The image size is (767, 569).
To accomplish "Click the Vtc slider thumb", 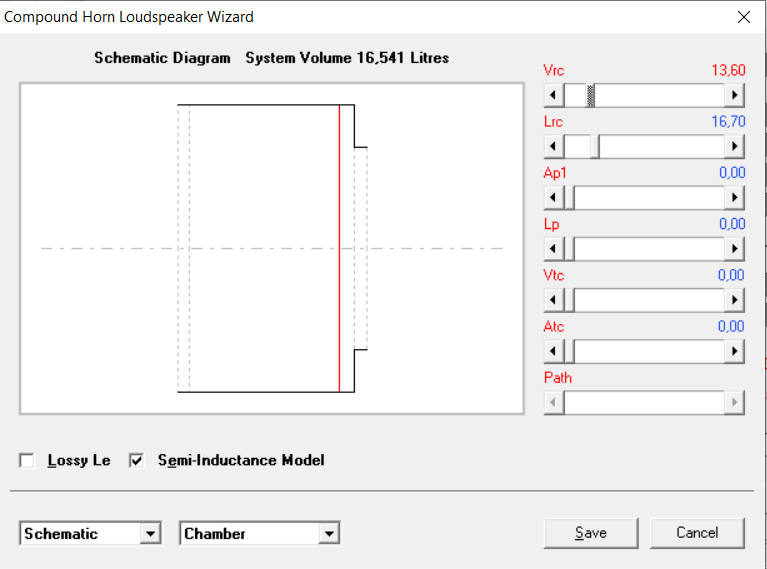I will [x=569, y=300].
